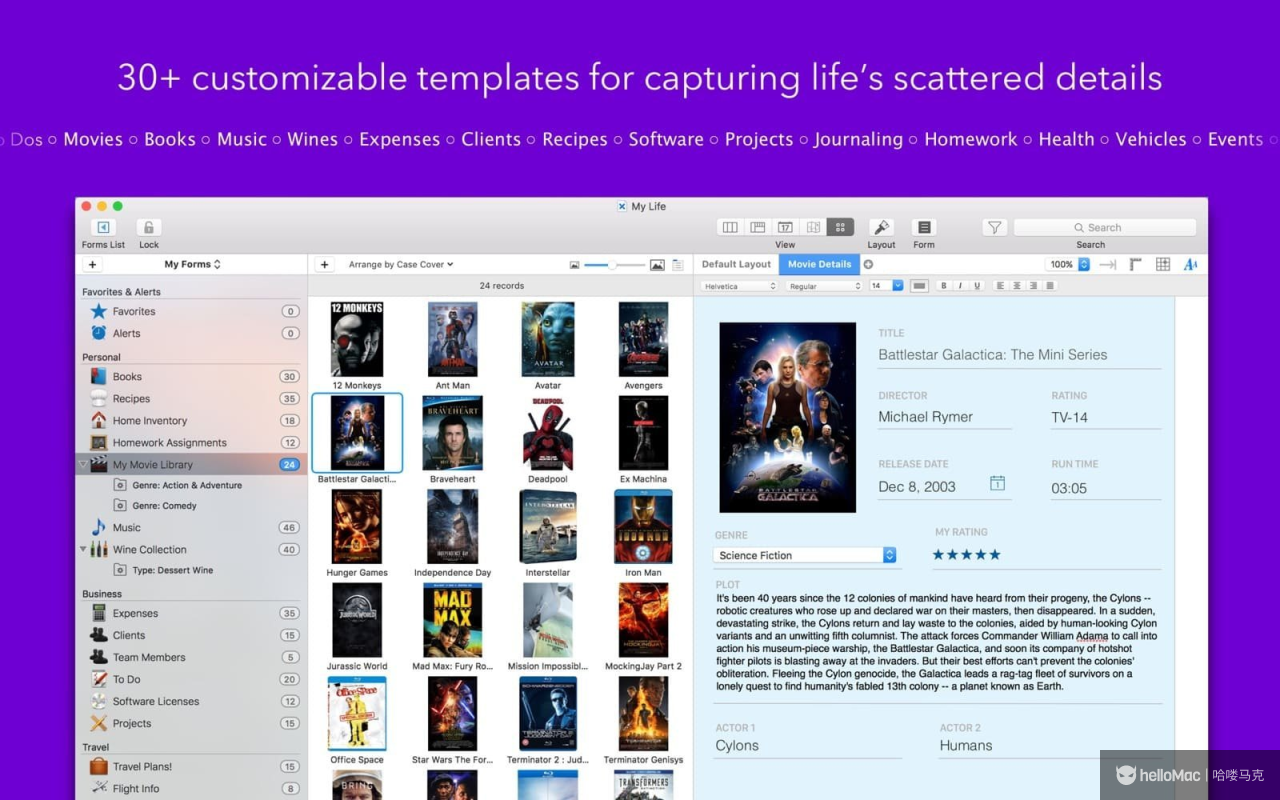Screen dimensions: 1280x800
Task: Open the Helvetica font dropdown
Action: pos(740,286)
